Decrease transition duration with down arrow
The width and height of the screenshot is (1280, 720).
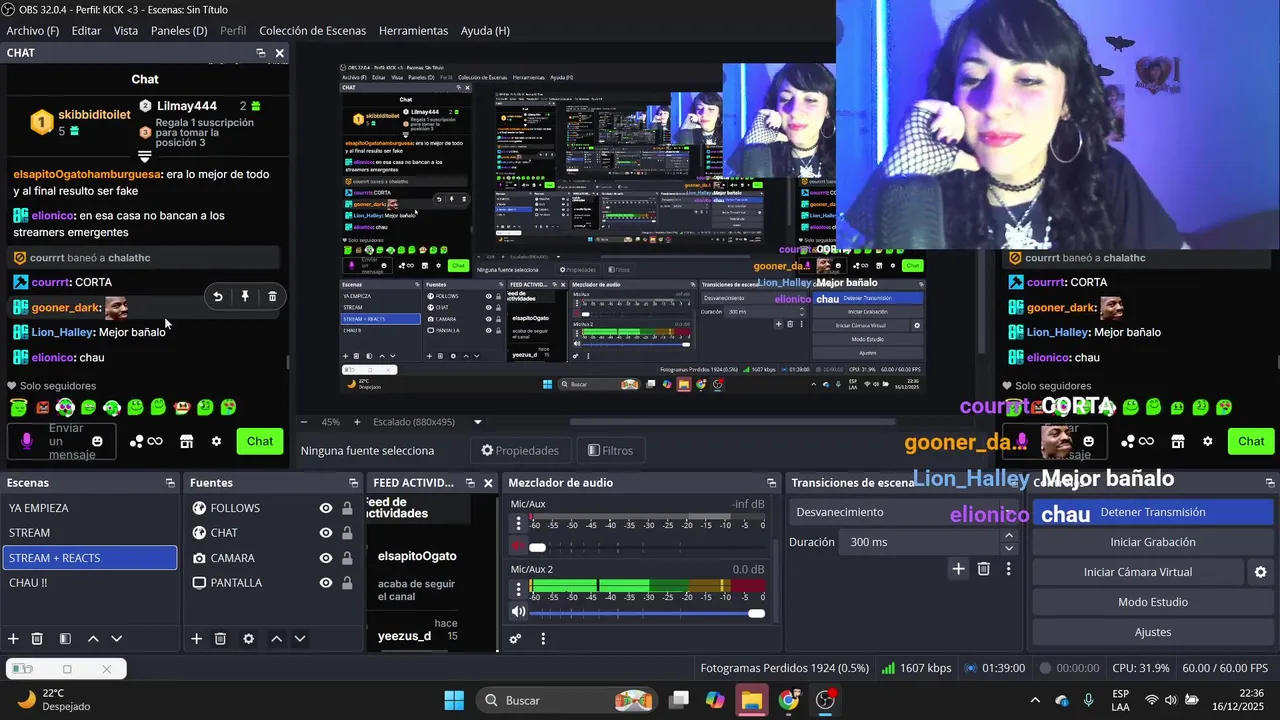click(1008, 548)
